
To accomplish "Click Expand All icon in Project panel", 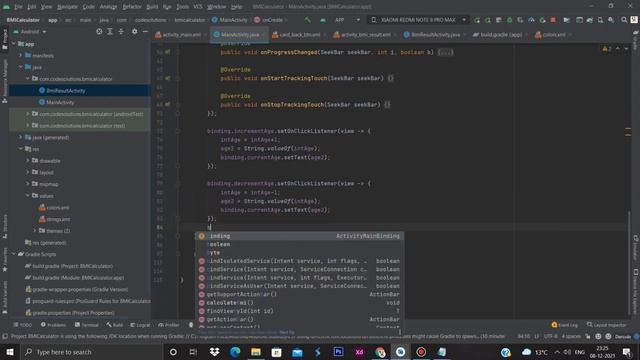I will click(110, 31).
